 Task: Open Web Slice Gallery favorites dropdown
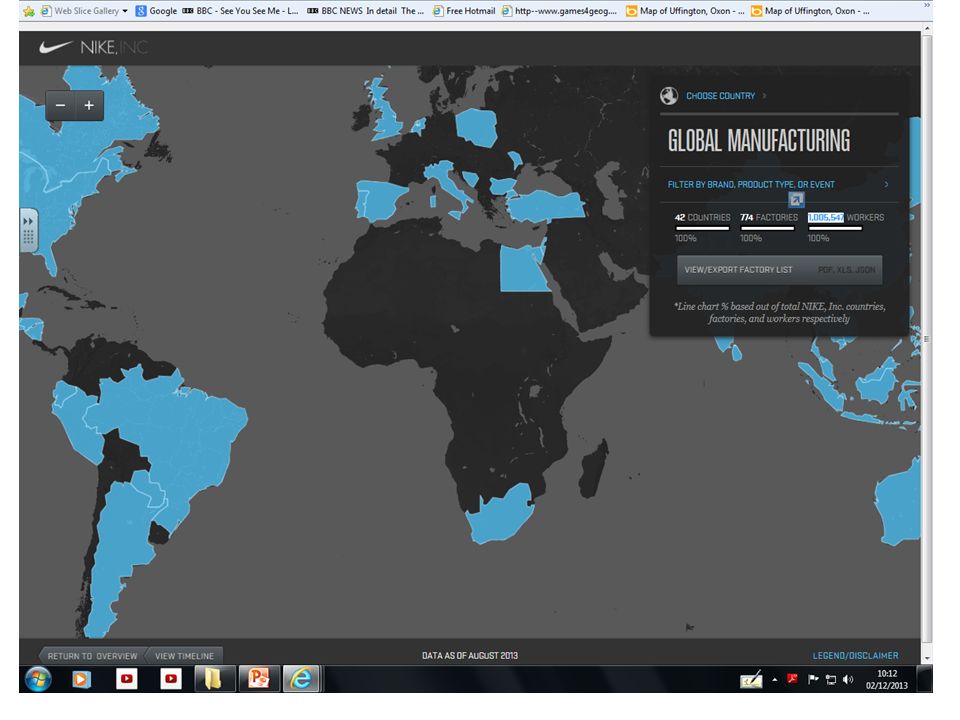click(84, 11)
